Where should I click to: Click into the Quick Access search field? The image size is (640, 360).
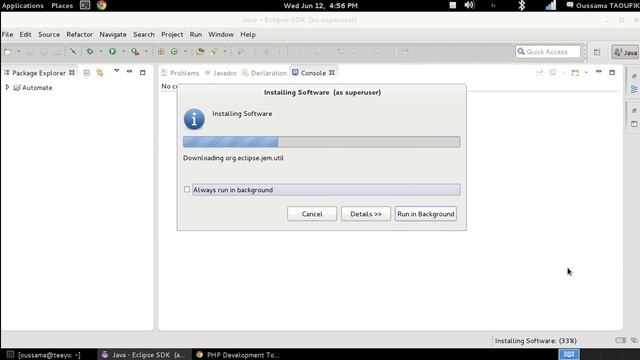click(x=548, y=51)
